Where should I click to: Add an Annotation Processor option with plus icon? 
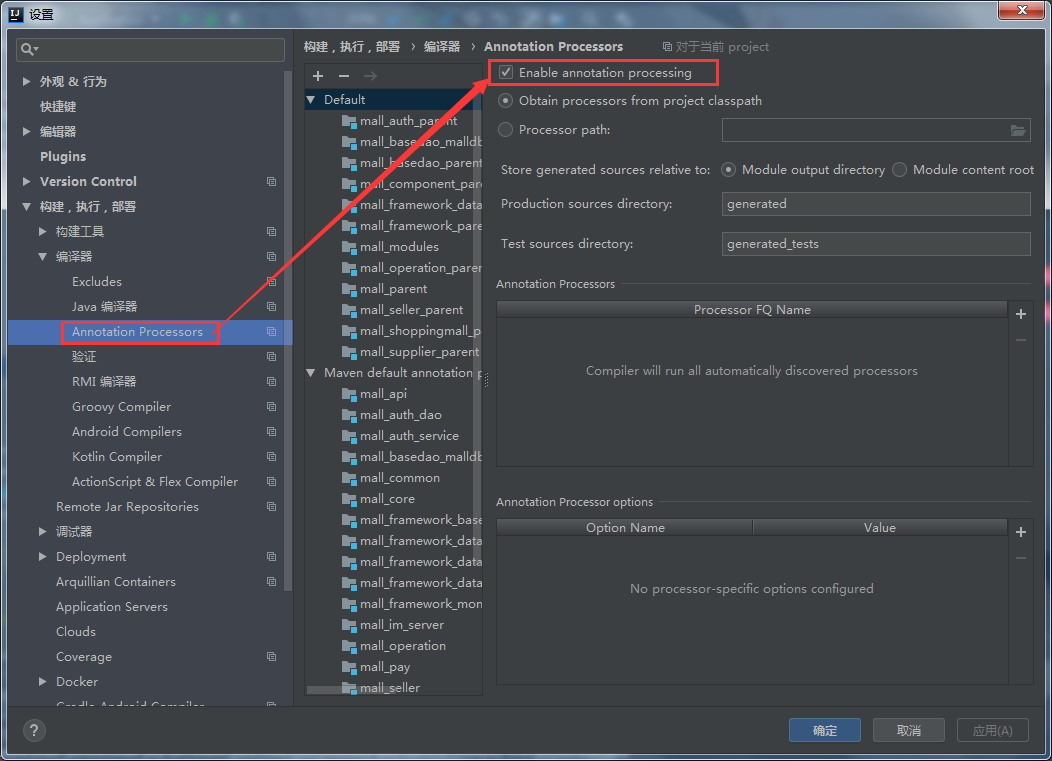(x=1020, y=531)
